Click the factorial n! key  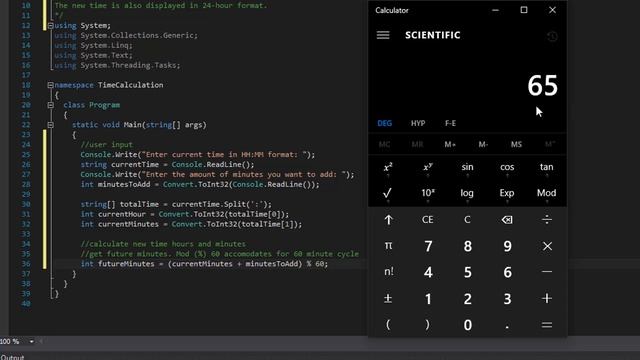pyautogui.click(x=388, y=272)
